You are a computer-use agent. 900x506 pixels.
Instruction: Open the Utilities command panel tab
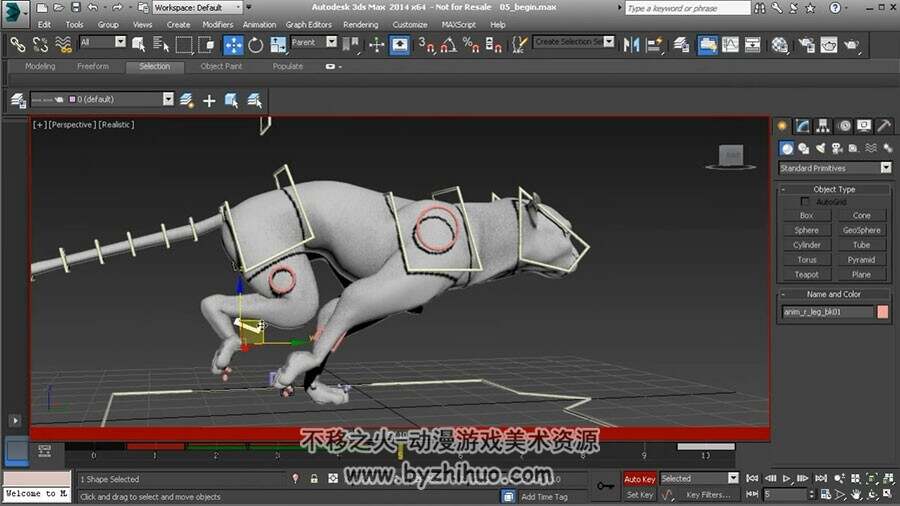885,126
